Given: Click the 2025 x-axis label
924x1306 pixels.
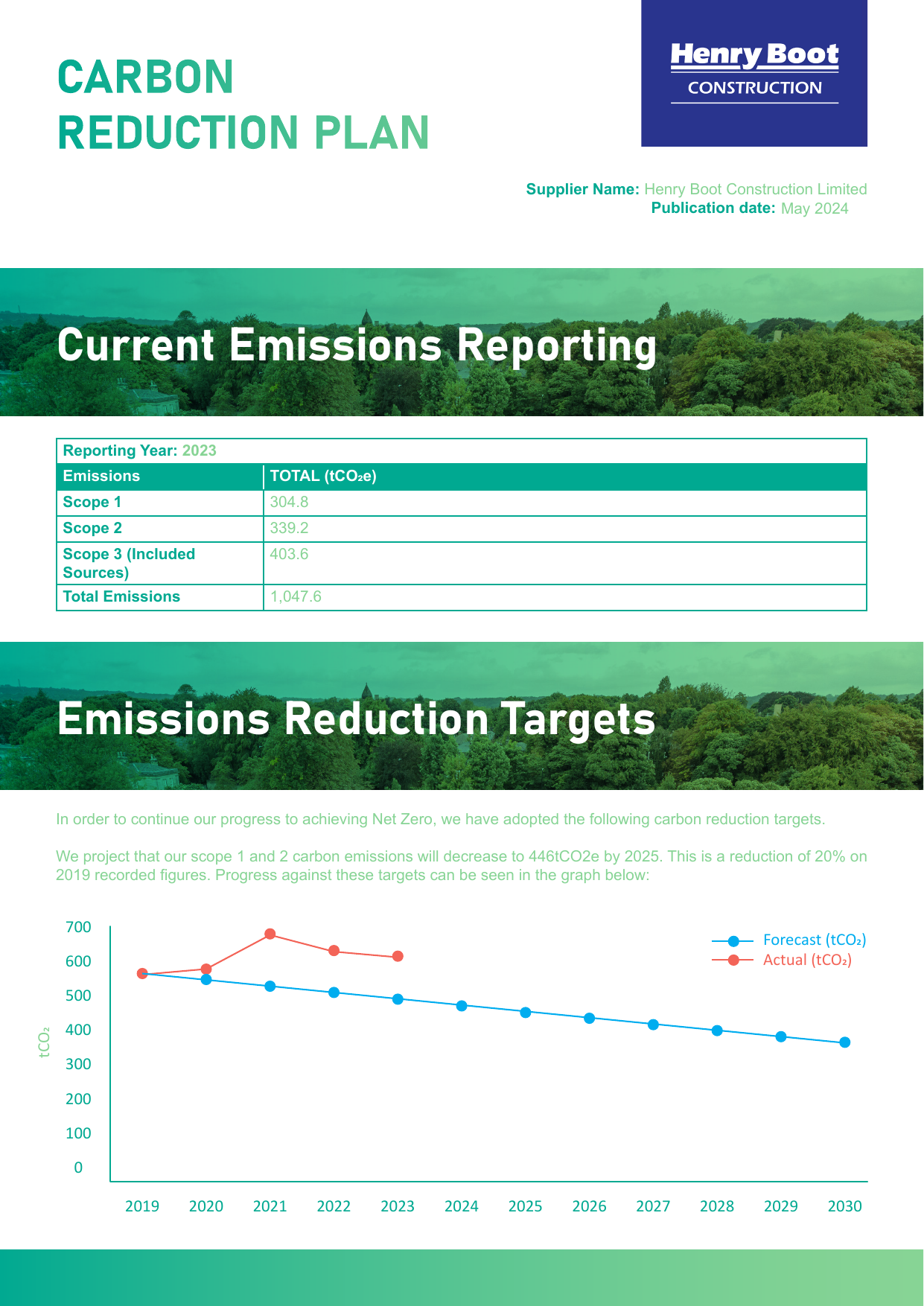Looking at the screenshot, I should coord(526,1206).
